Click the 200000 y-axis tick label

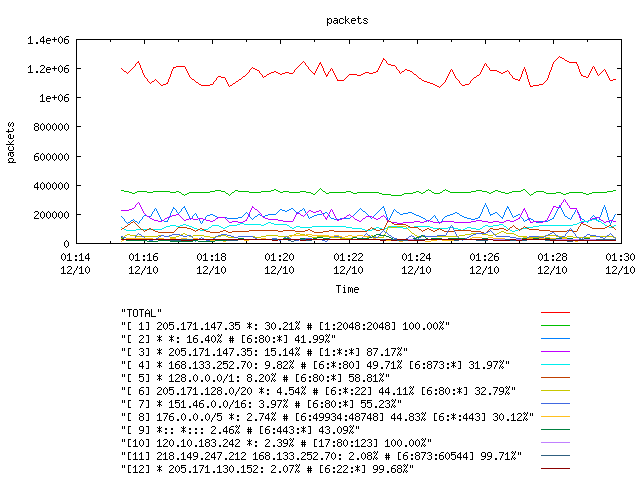(x=51, y=215)
